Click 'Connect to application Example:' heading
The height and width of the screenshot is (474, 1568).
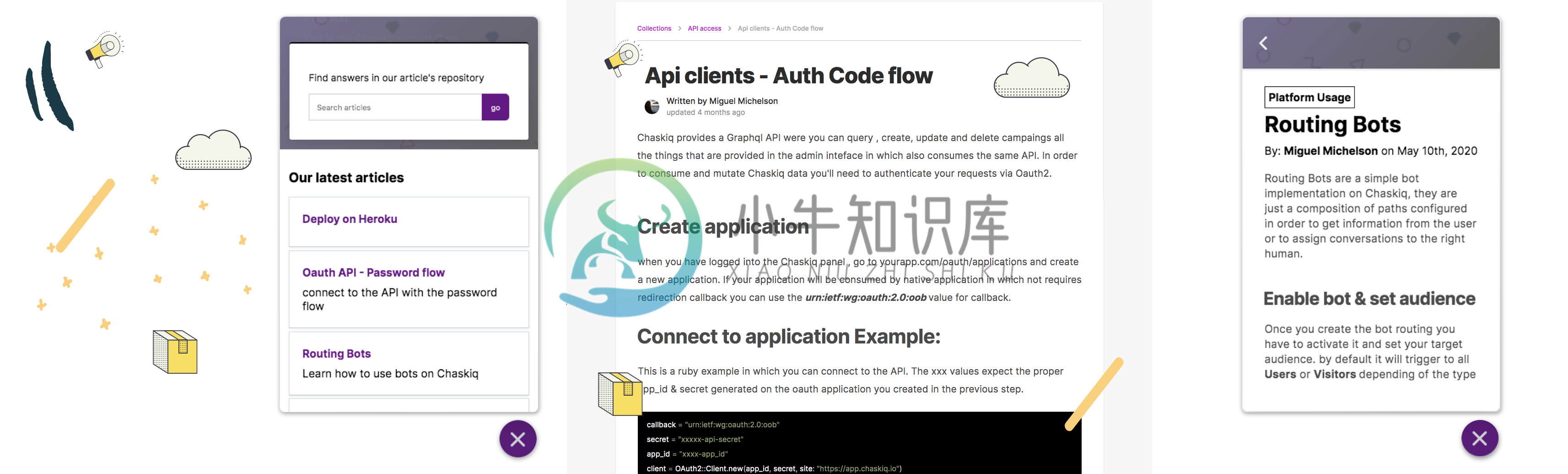(x=788, y=336)
